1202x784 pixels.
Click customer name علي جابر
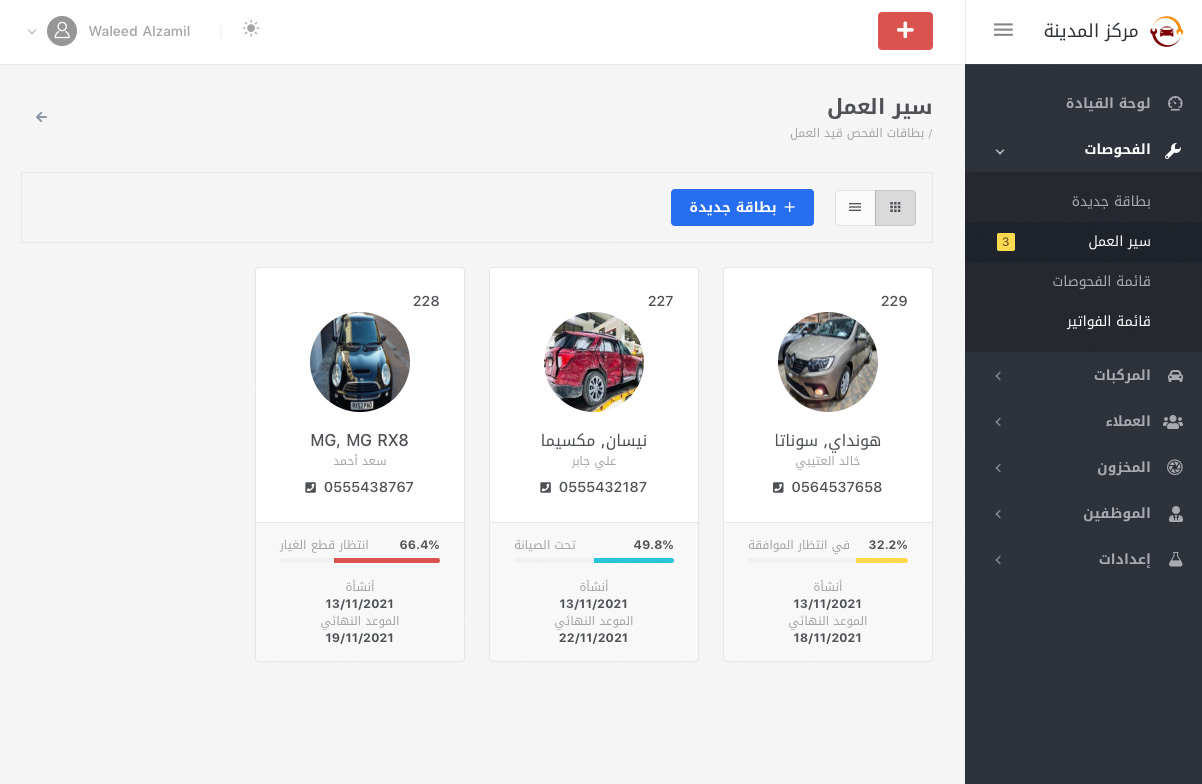(x=594, y=461)
